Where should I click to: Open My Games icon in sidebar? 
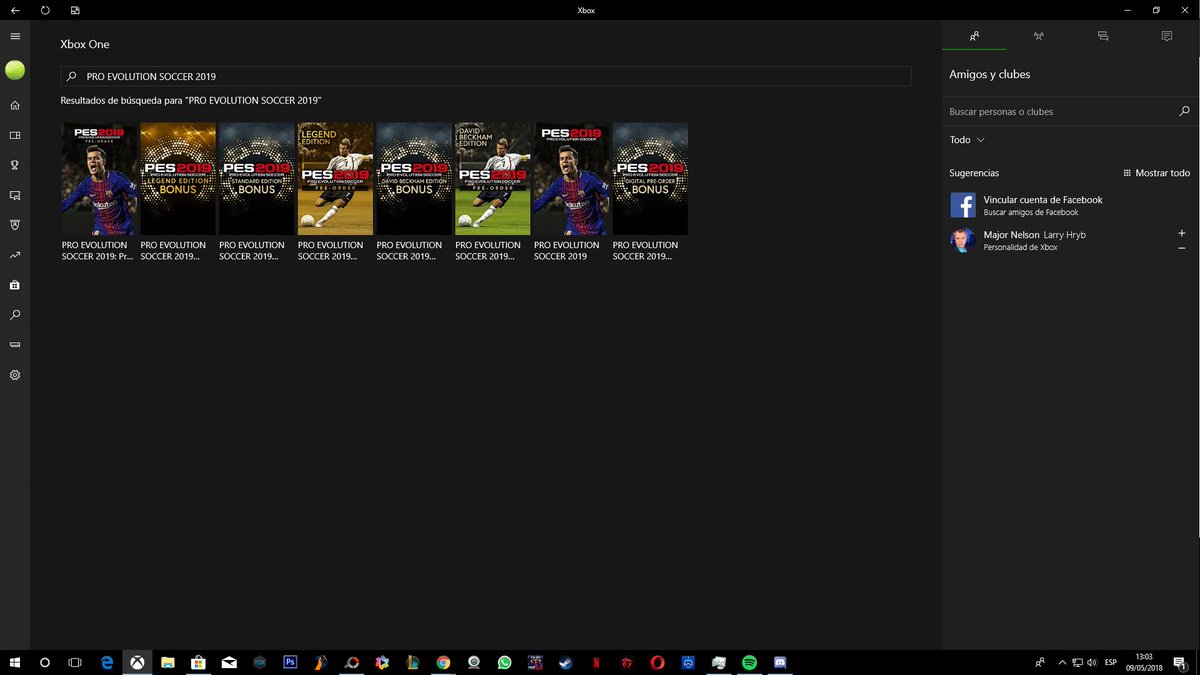tap(15, 135)
